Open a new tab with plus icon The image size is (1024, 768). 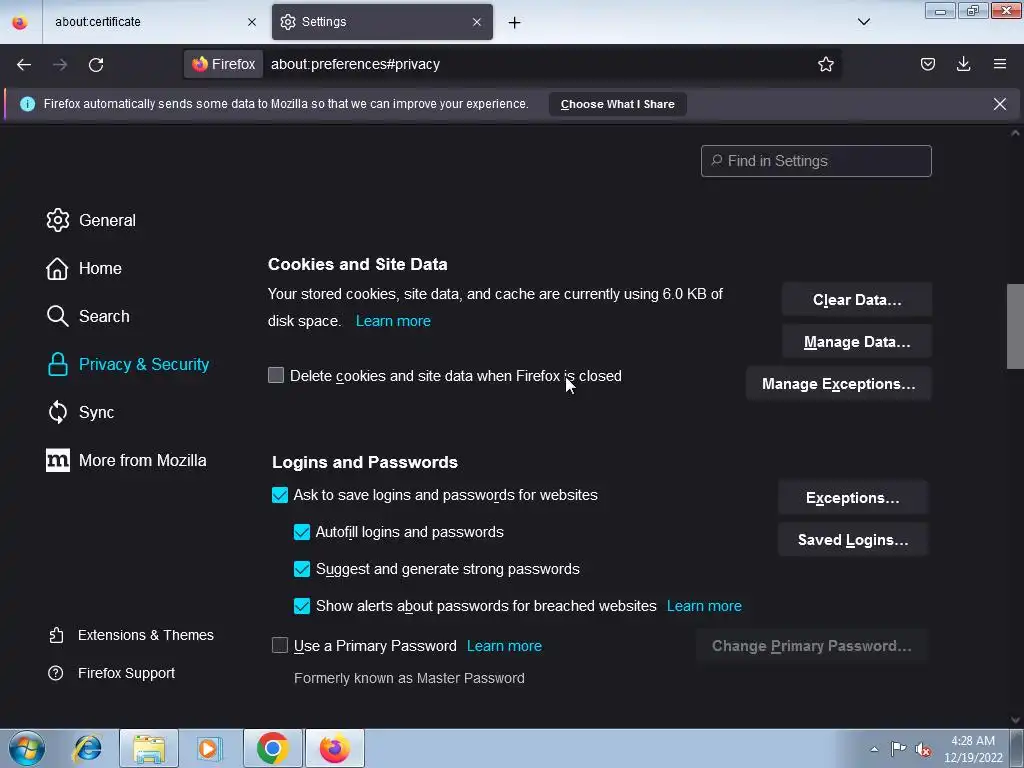(515, 22)
